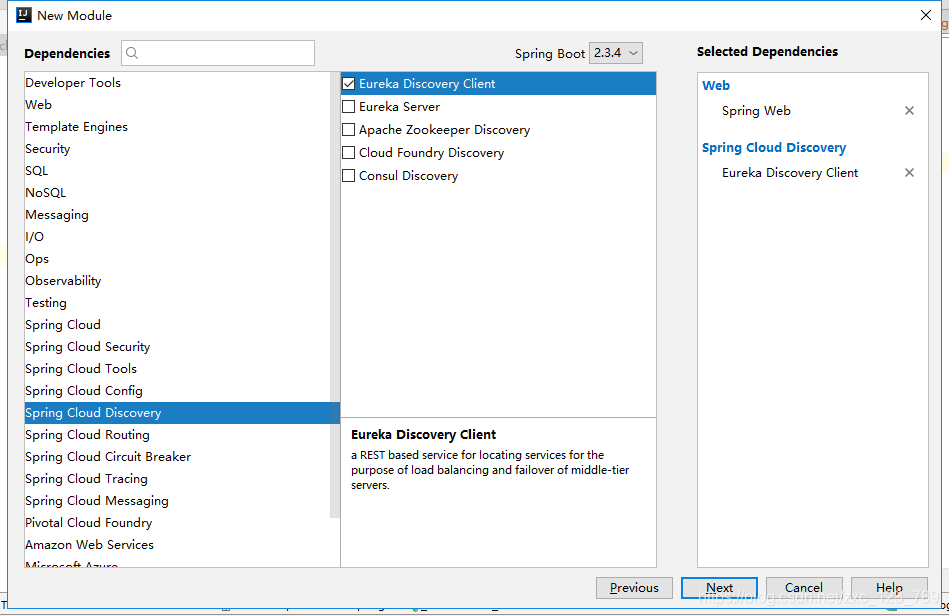949x616 pixels.
Task: Click Spring Web in selected dependencies
Action: click(x=756, y=111)
